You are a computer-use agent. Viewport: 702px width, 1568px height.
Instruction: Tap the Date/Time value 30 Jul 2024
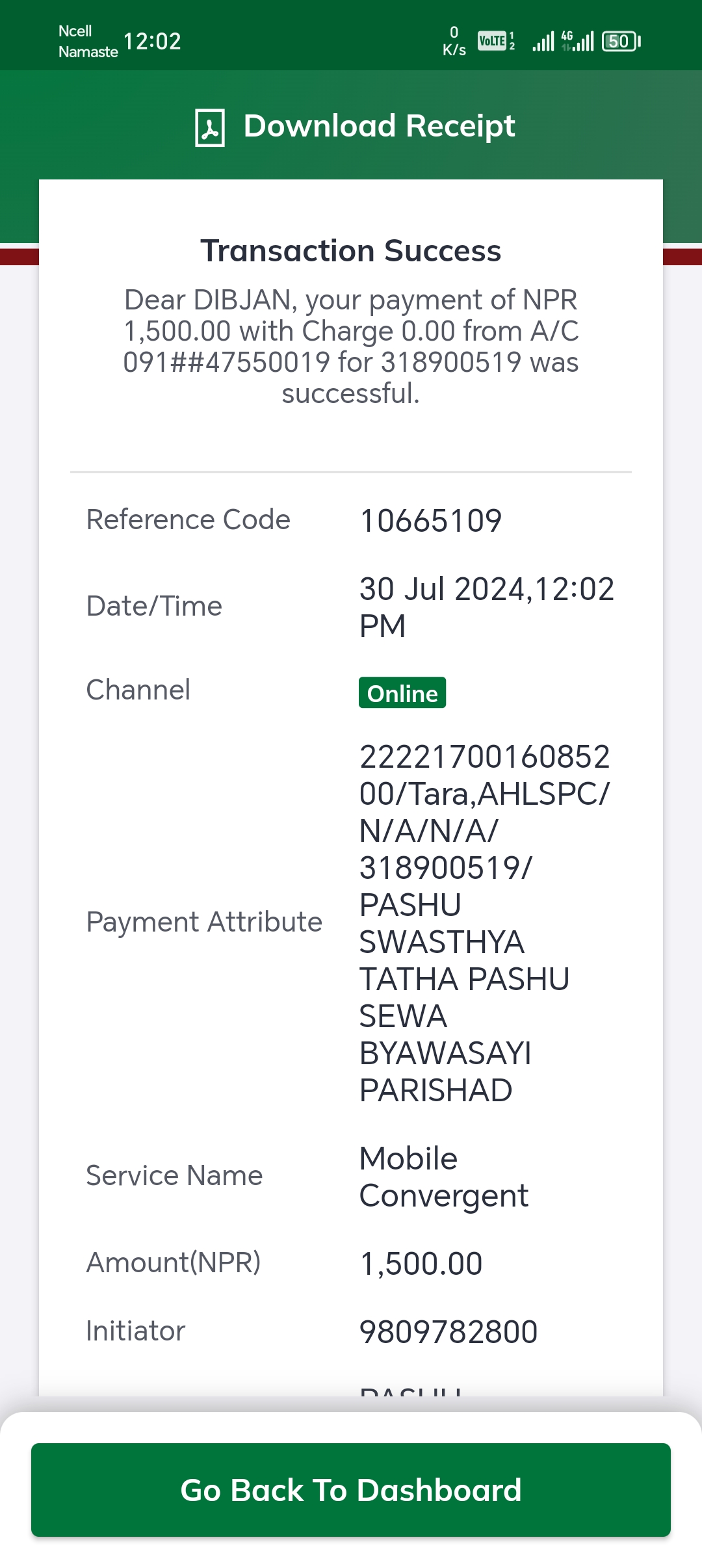click(486, 607)
